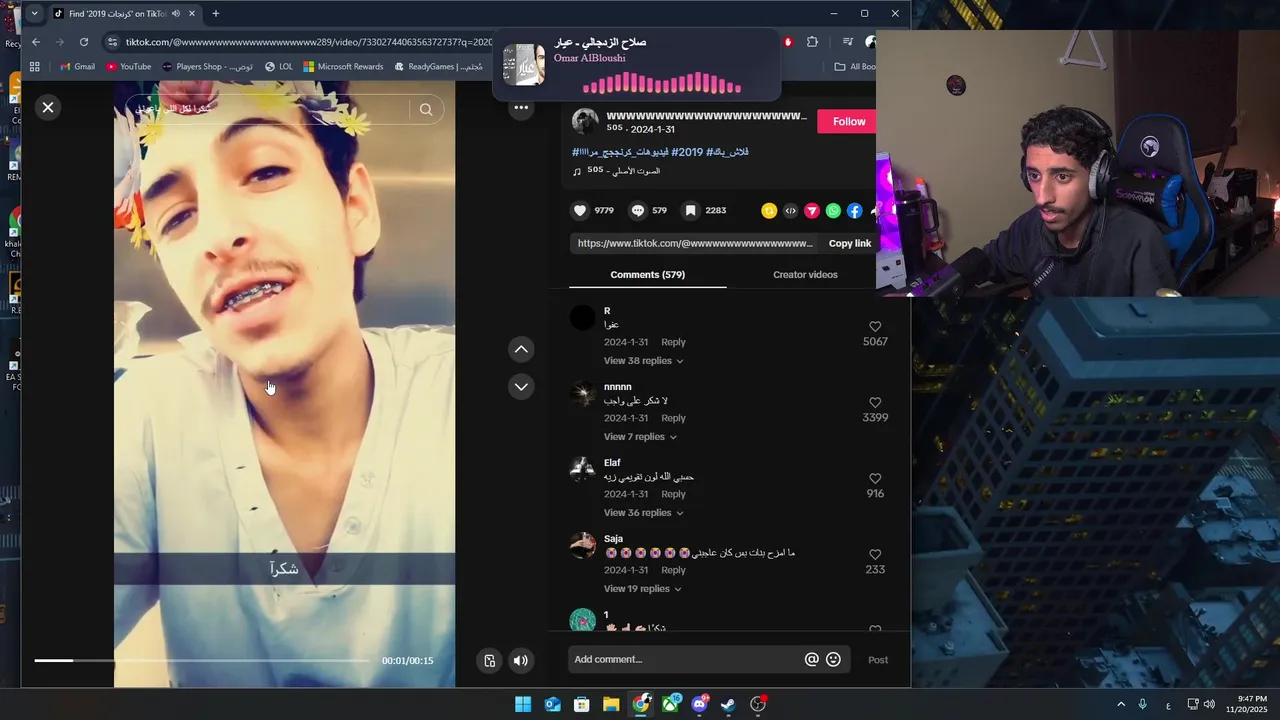Open File Explorer from the taskbar
This screenshot has height=720, width=1280.
pyautogui.click(x=611, y=704)
